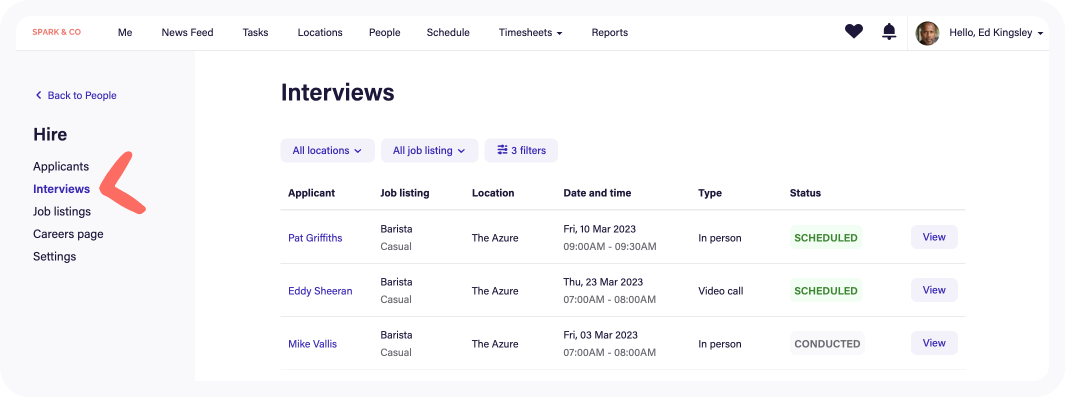Open Eddy Sheeran applicant profile
The image size is (1065, 397).
pyautogui.click(x=321, y=291)
